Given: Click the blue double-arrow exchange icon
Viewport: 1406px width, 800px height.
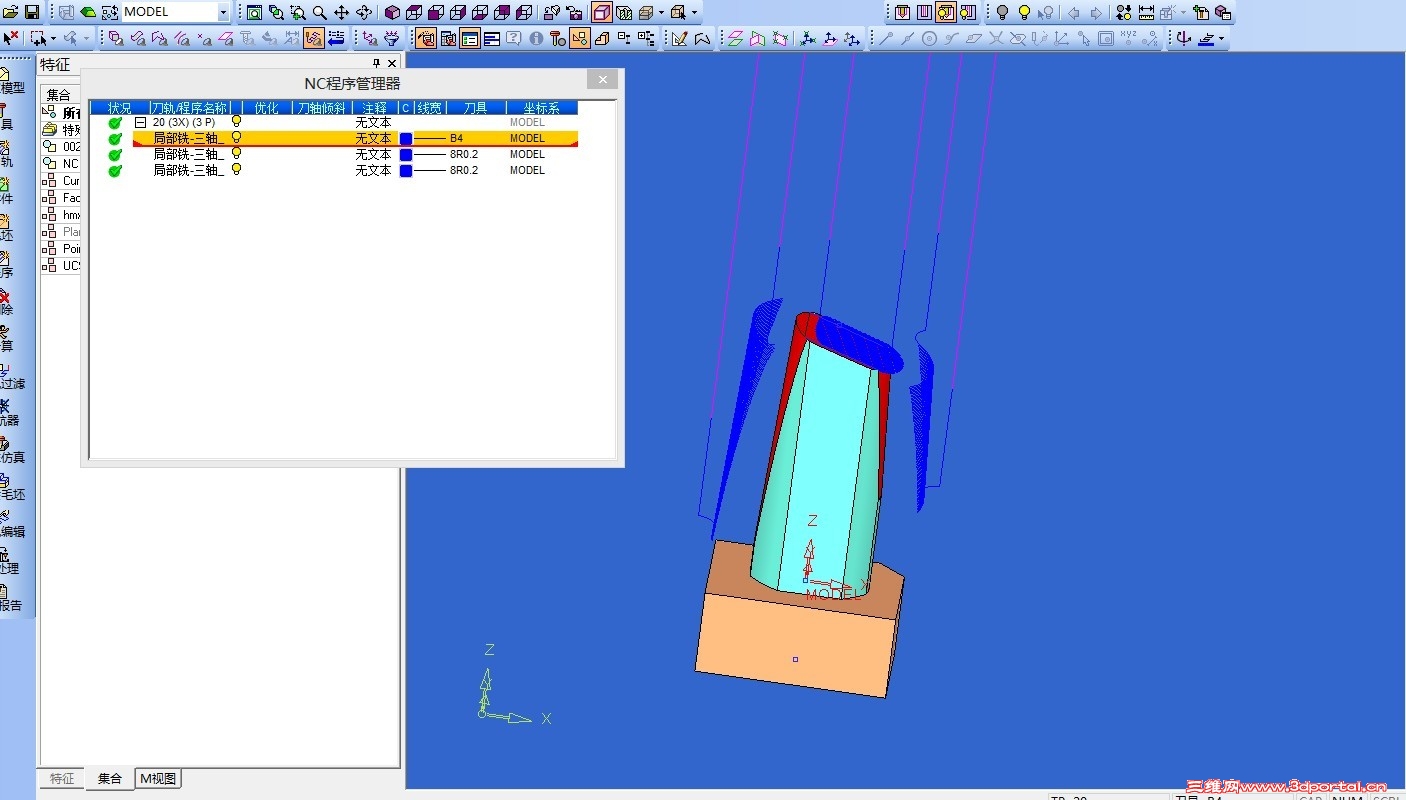Looking at the screenshot, I should tap(337, 39).
